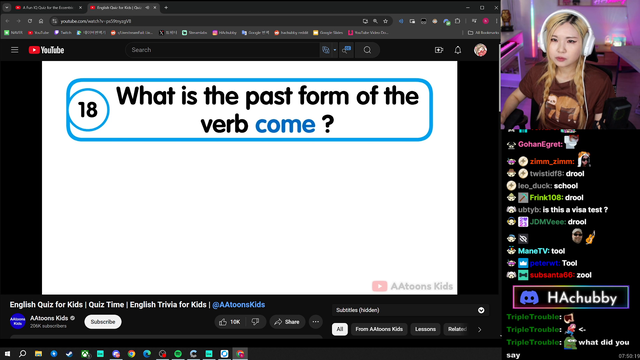Mute the English Quiz tab speaker icon
This screenshot has height=360, width=640.
(147, 7)
